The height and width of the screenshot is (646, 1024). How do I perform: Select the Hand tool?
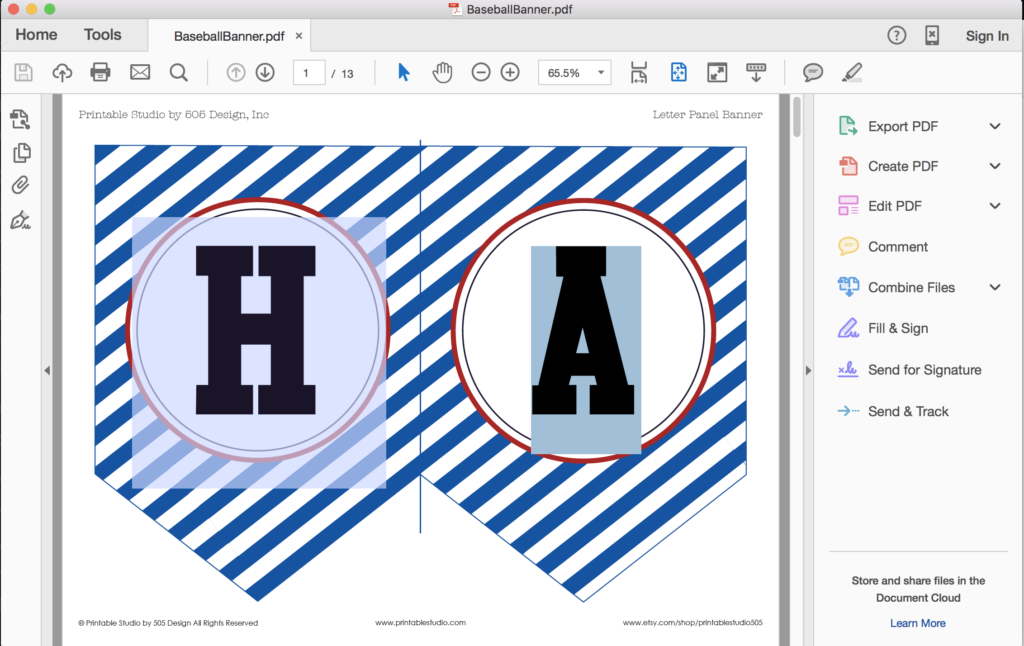point(440,72)
